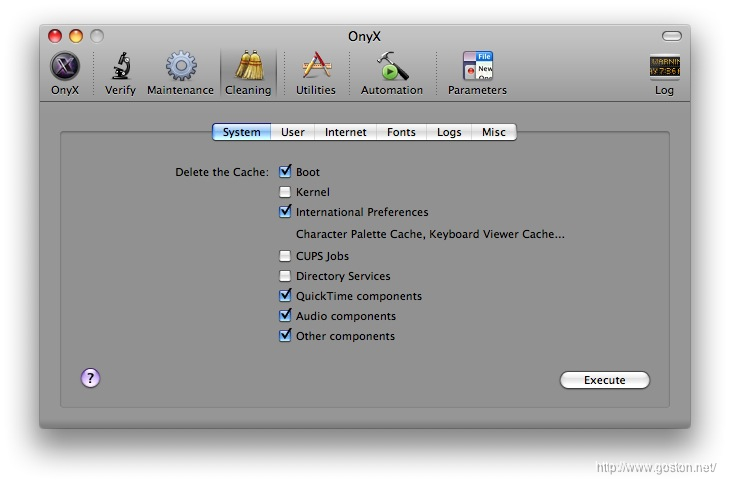Viewport: 730px width, 483px height.
Task: Click the OnyX window title text
Action: [365, 36]
